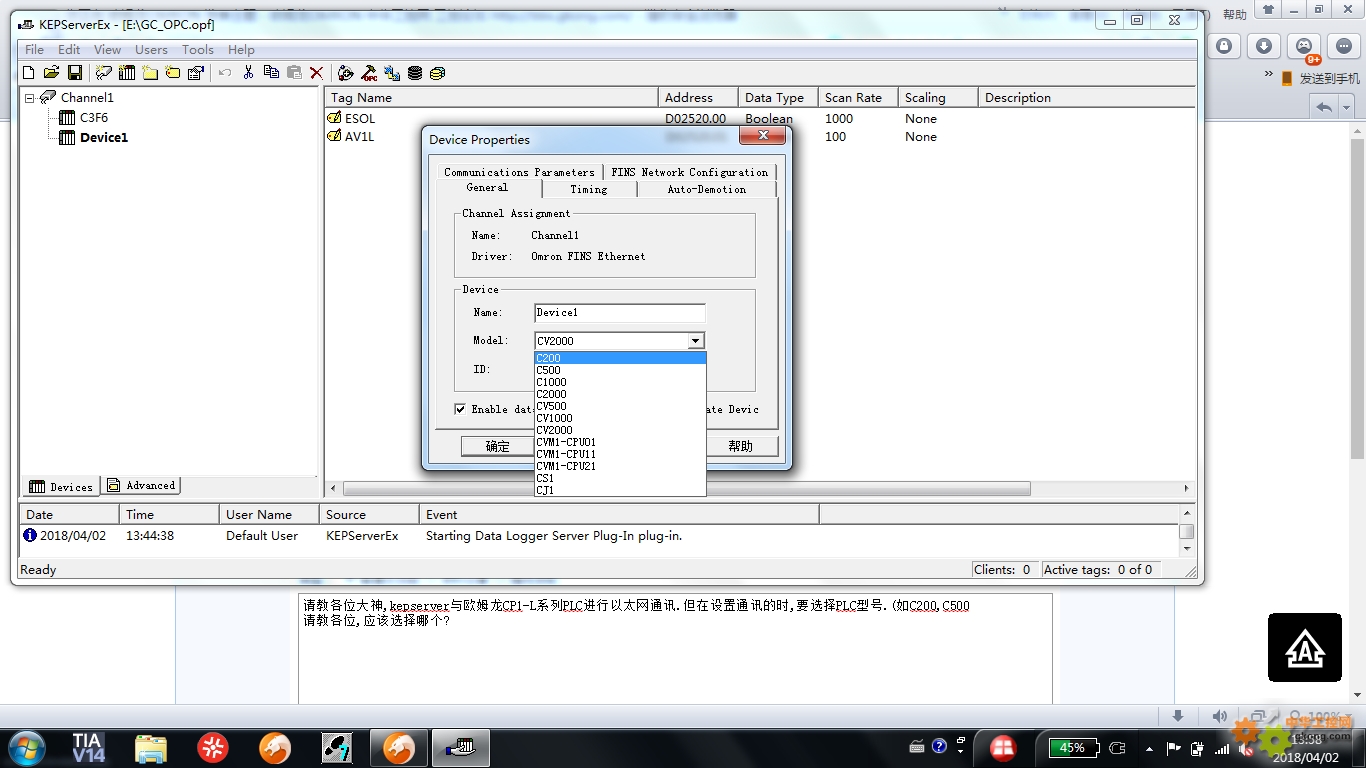This screenshot has width=1366, height=768.
Task: Toggle the Enable data collection checkbox
Action: (460, 409)
